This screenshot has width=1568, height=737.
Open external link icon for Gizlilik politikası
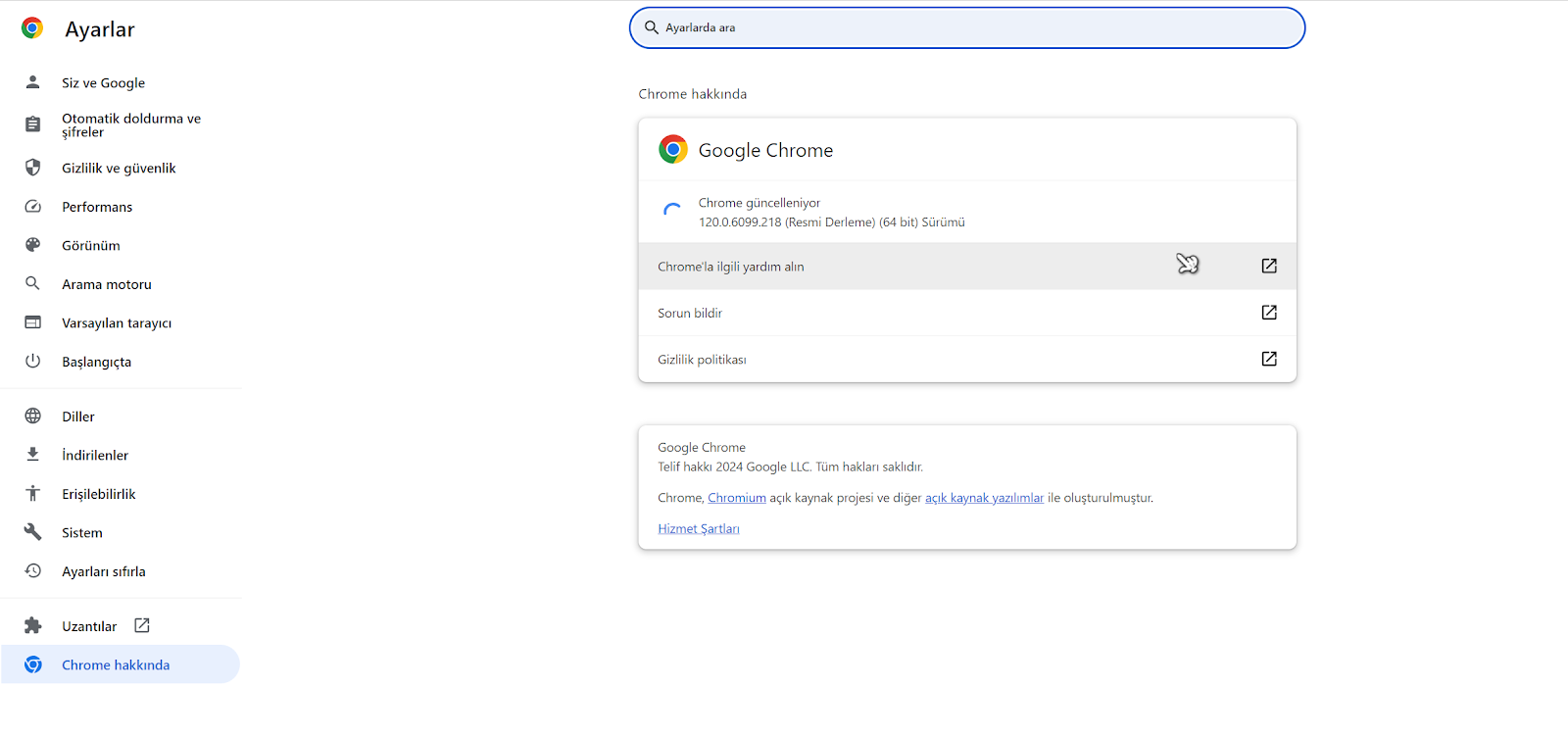tap(1269, 359)
